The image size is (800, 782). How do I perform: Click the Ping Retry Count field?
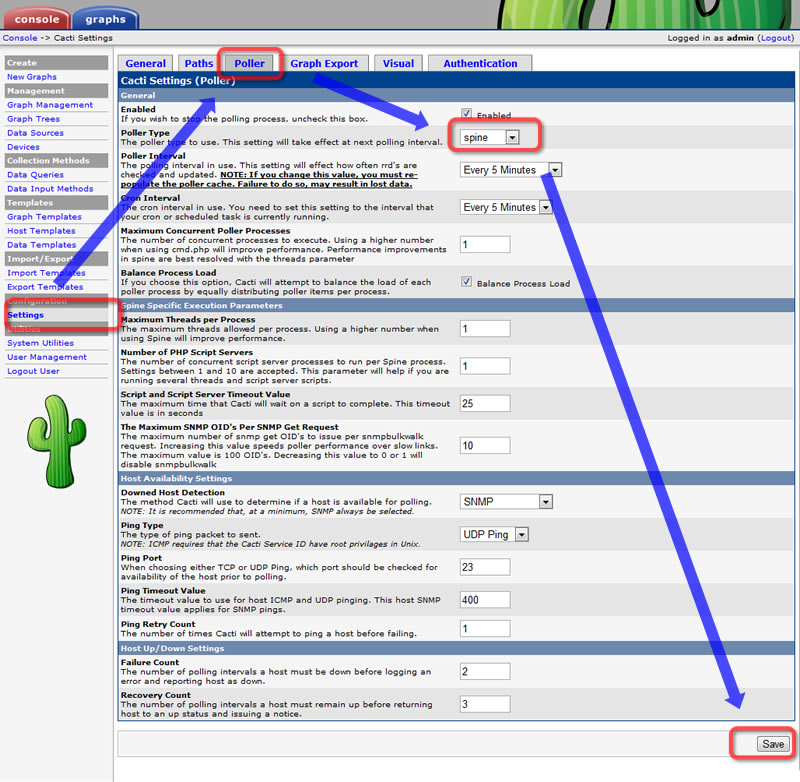pos(485,628)
